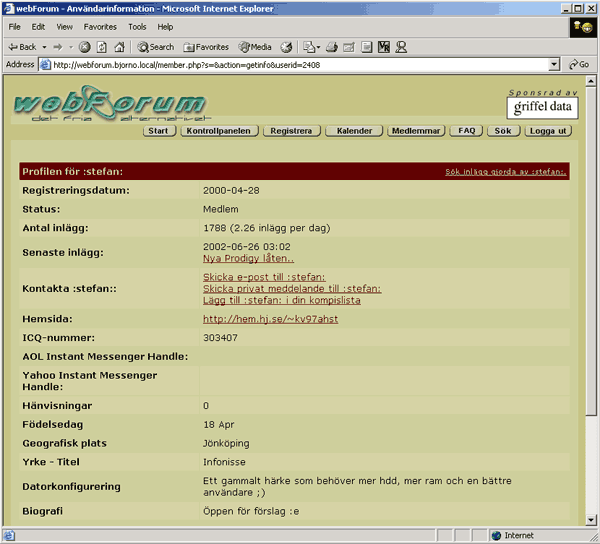The height and width of the screenshot is (544, 600).
Task: Open the Forward history dropdown arrow
Action: 71,47
